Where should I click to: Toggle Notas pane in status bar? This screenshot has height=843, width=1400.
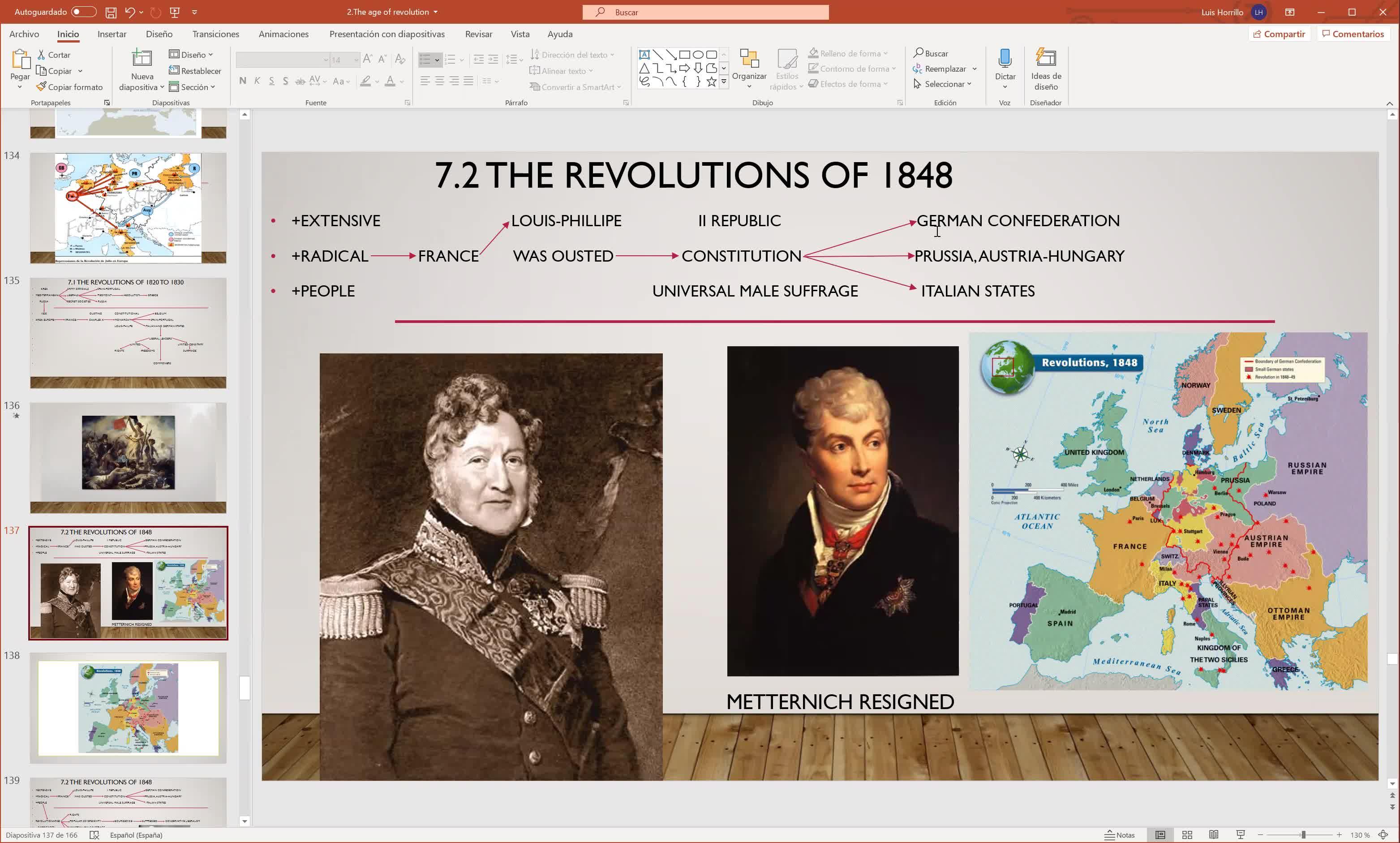pos(1120,834)
